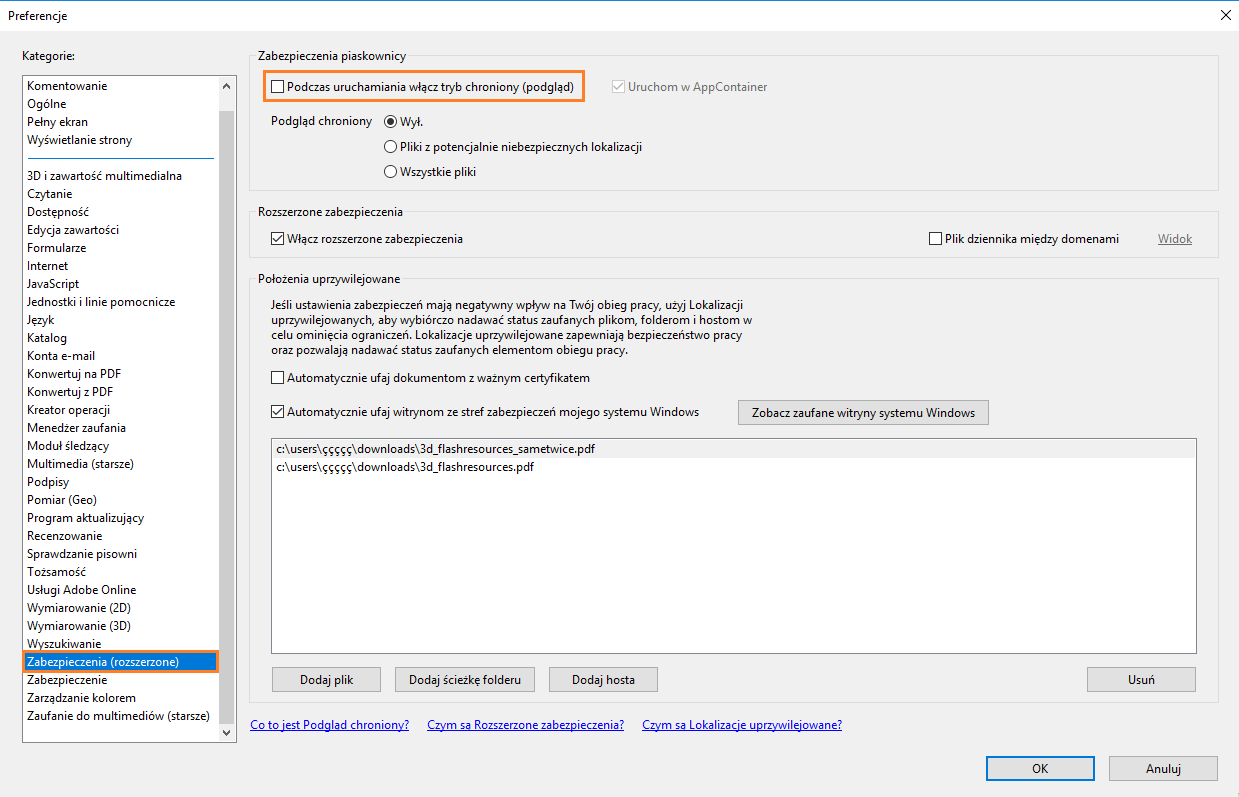The image size is (1239, 797).
Task: Select 'Pliki z potencjalnie niebezpiecznych lokalizacji' option
Action: (391, 146)
